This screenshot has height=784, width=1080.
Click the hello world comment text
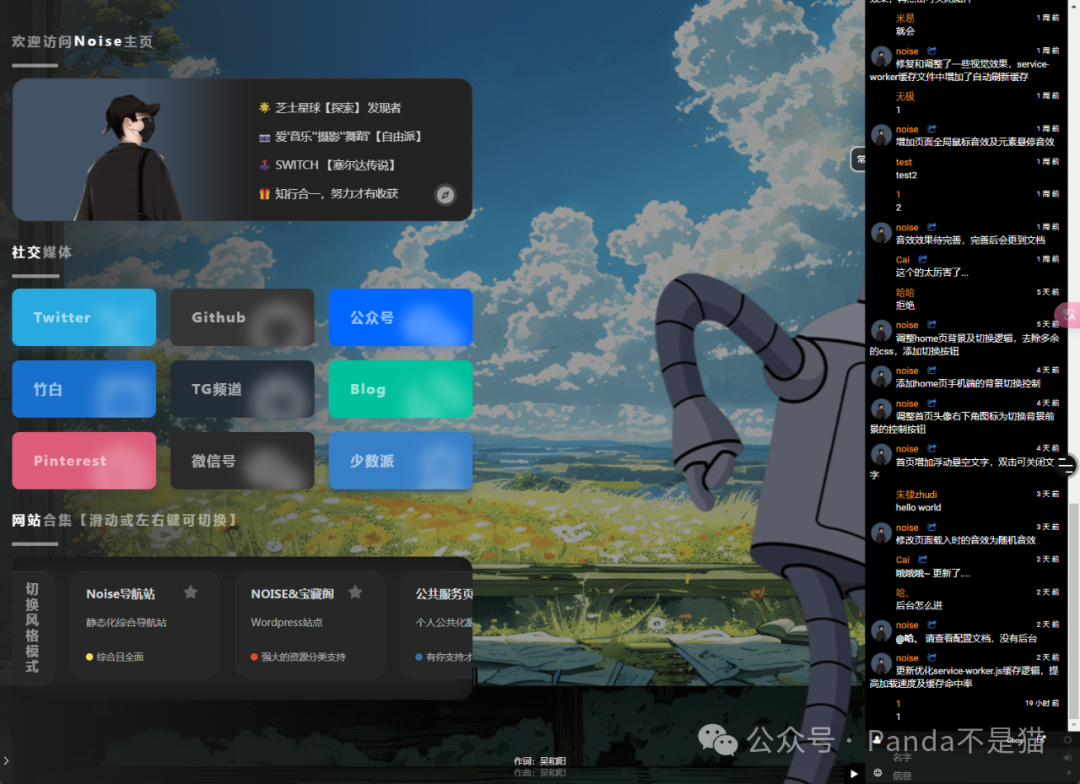pyautogui.click(x=918, y=508)
